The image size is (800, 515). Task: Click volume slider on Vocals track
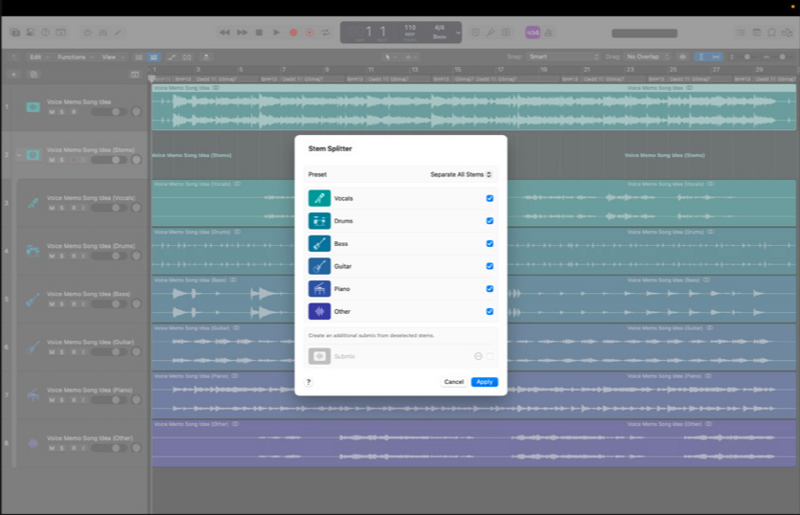click(110, 208)
